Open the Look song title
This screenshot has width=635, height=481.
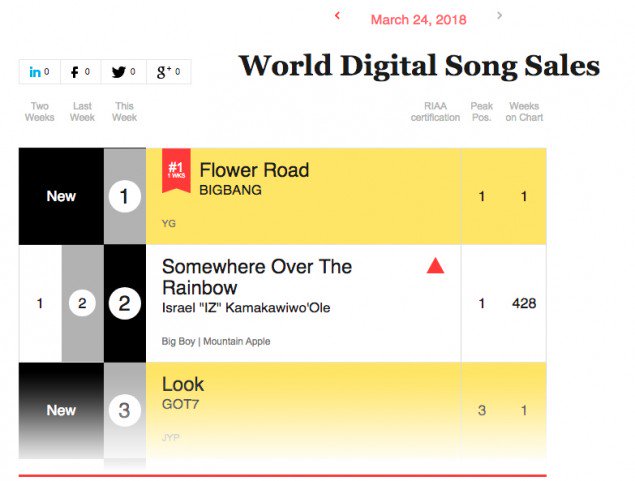pos(183,384)
